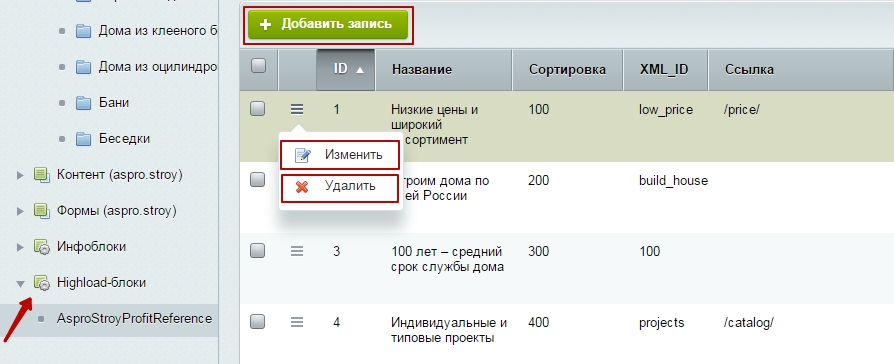Expand the Контент (aspro.stroy) tree node
Screen dimensions: 894x364
21,175
